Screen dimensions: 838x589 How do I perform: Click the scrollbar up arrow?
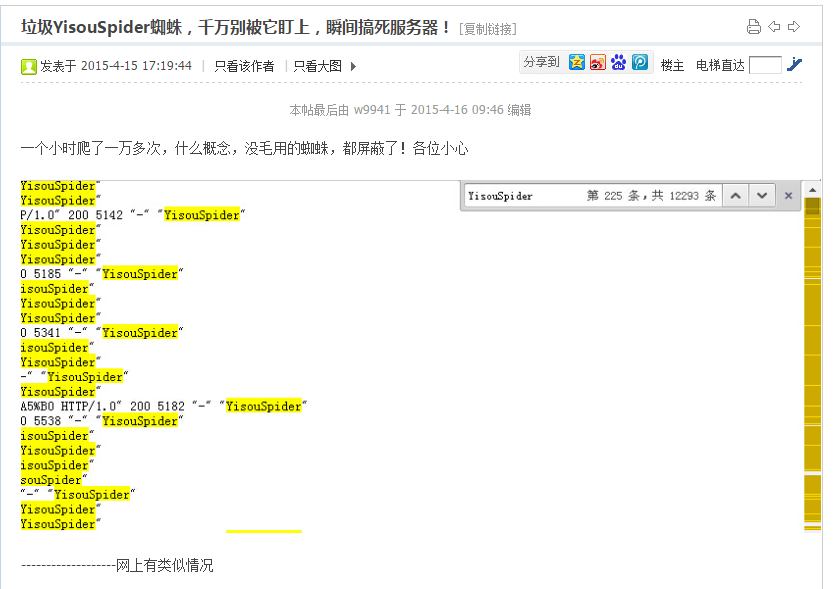813,189
